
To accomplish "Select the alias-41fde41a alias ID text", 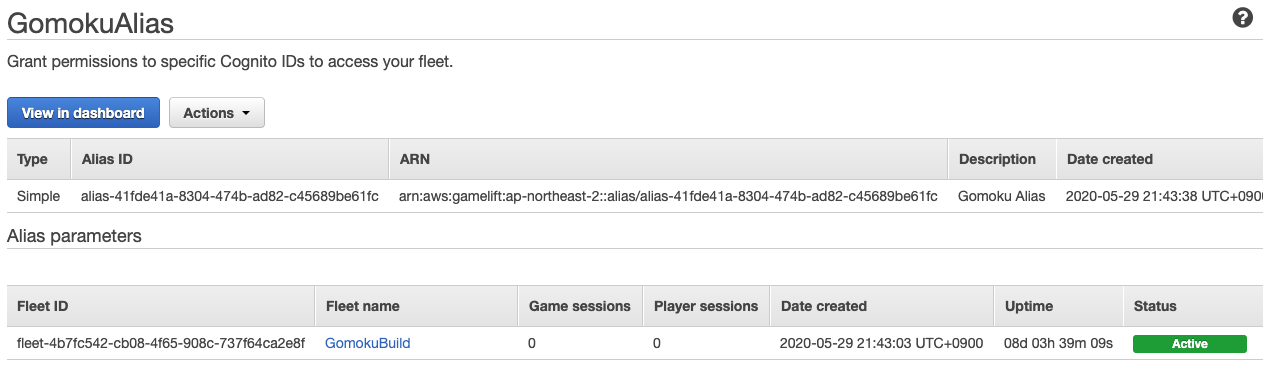I will pyautogui.click(x=229, y=196).
